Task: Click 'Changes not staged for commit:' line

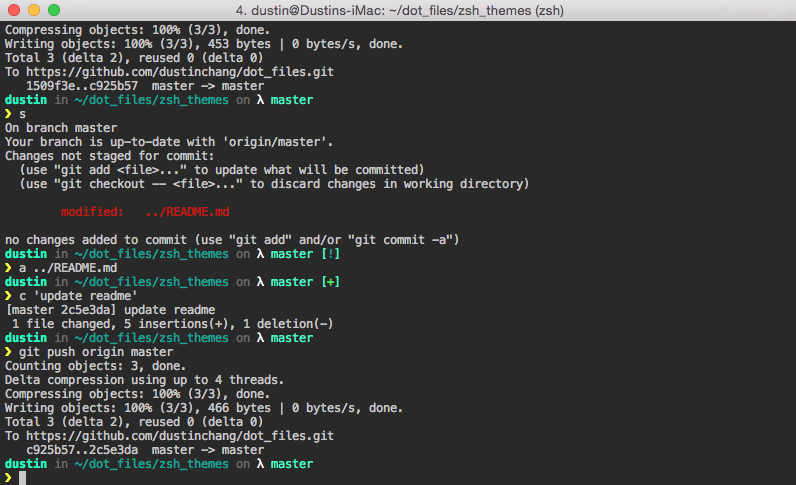Action: tap(110, 156)
